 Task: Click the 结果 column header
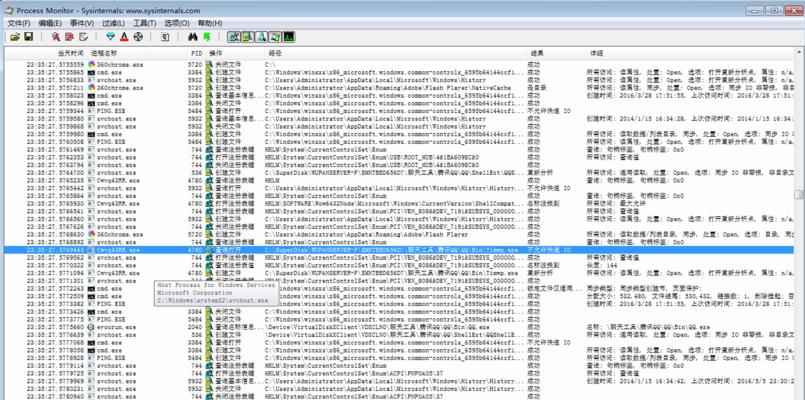tap(537, 53)
